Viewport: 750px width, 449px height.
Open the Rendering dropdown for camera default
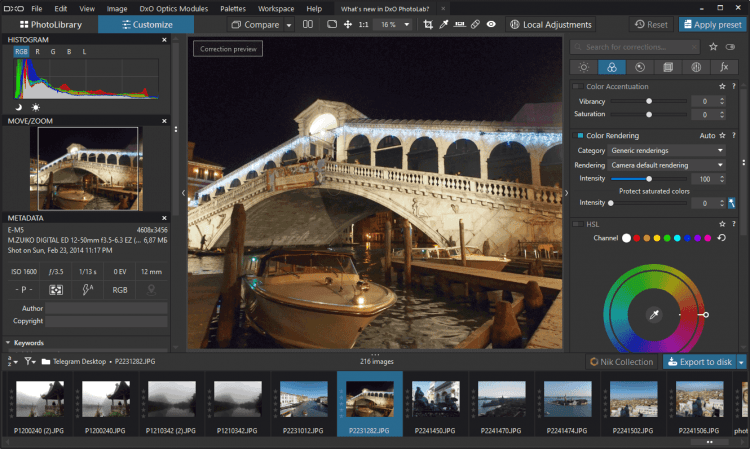pos(666,165)
